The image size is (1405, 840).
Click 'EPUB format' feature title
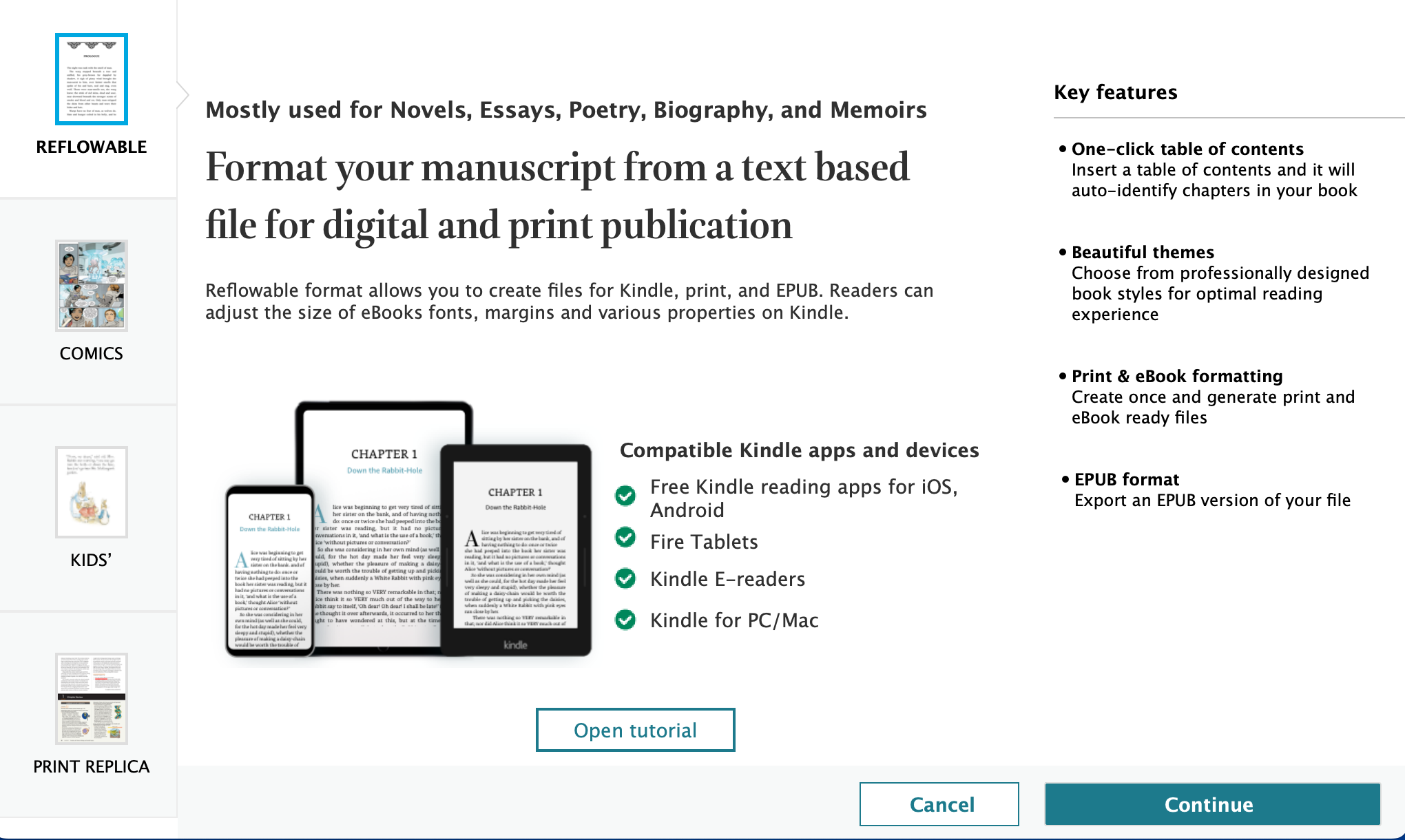point(1127,479)
